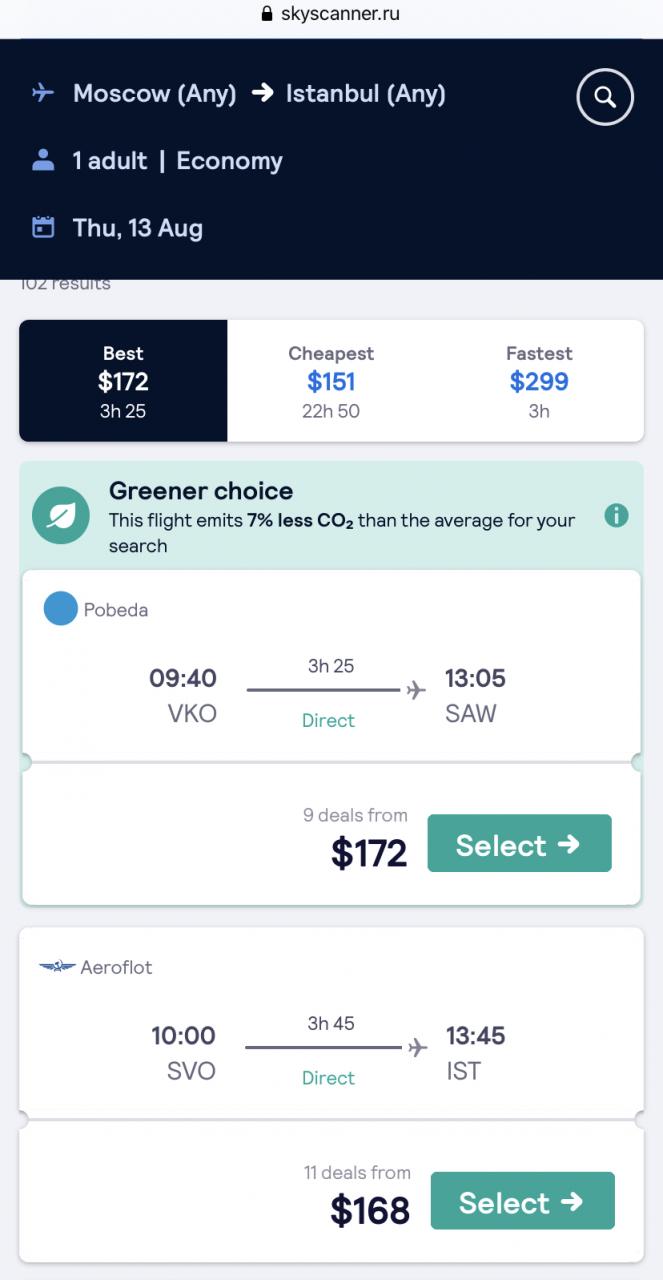Click the Aeroflot airline logo
The image size is (663, 1280).
coord(57,967)
